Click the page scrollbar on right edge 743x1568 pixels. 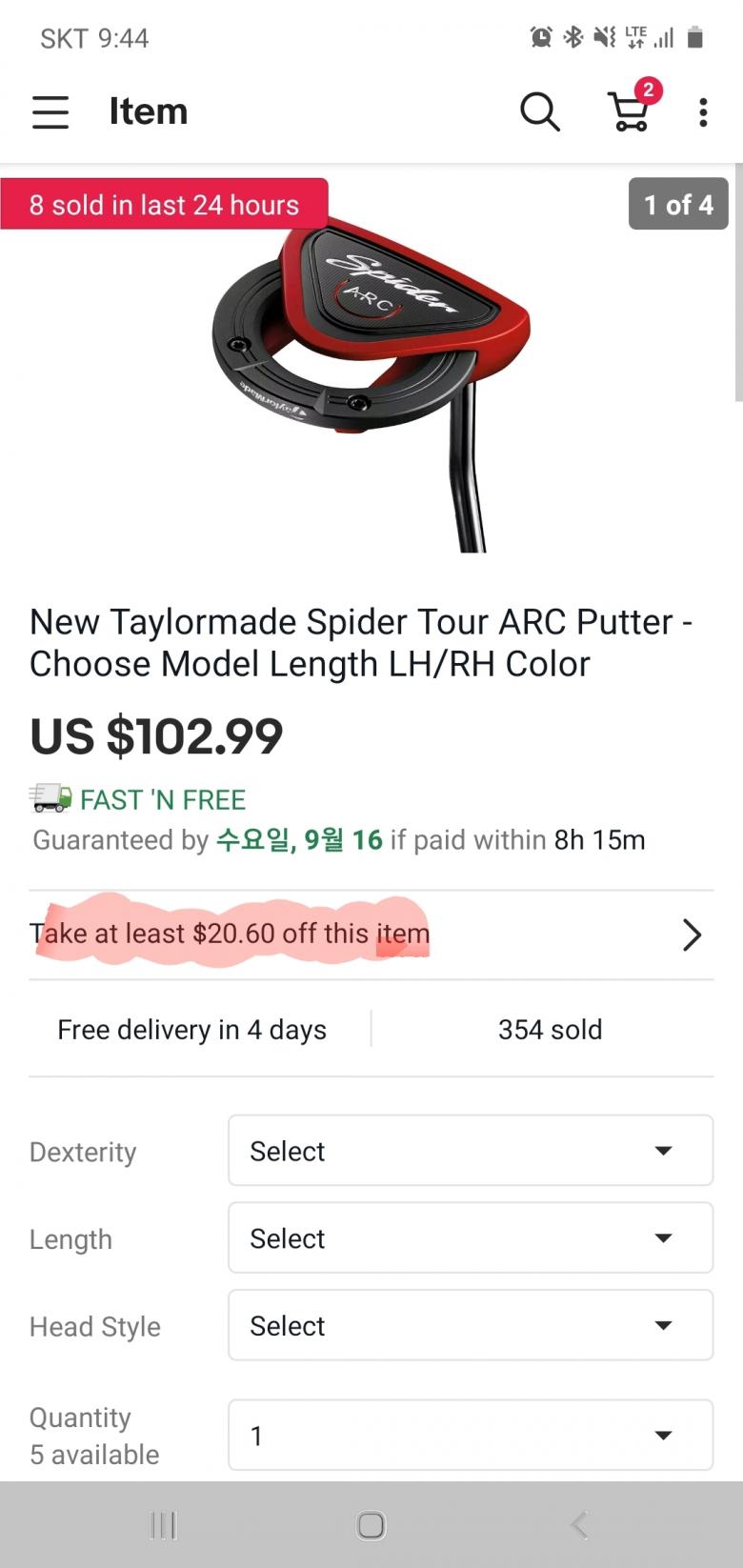pyautogui.click(x=738, y=286)
